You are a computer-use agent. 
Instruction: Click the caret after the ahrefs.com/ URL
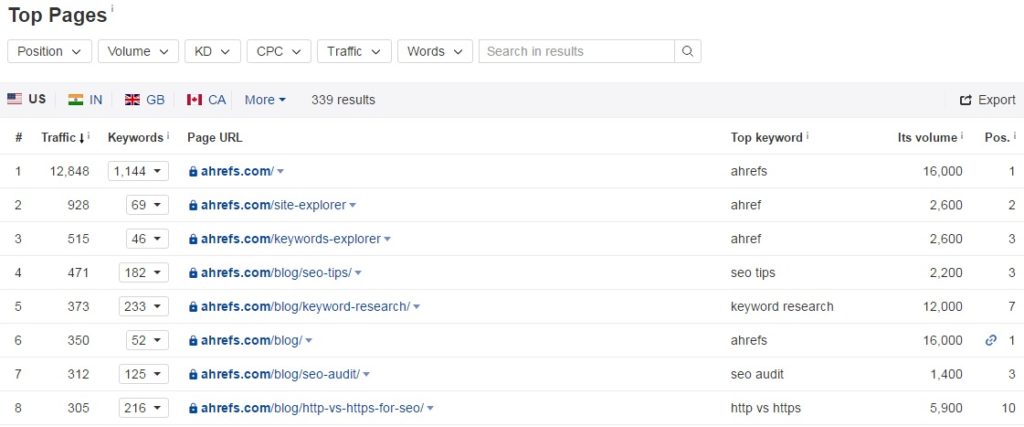(280, 172)
